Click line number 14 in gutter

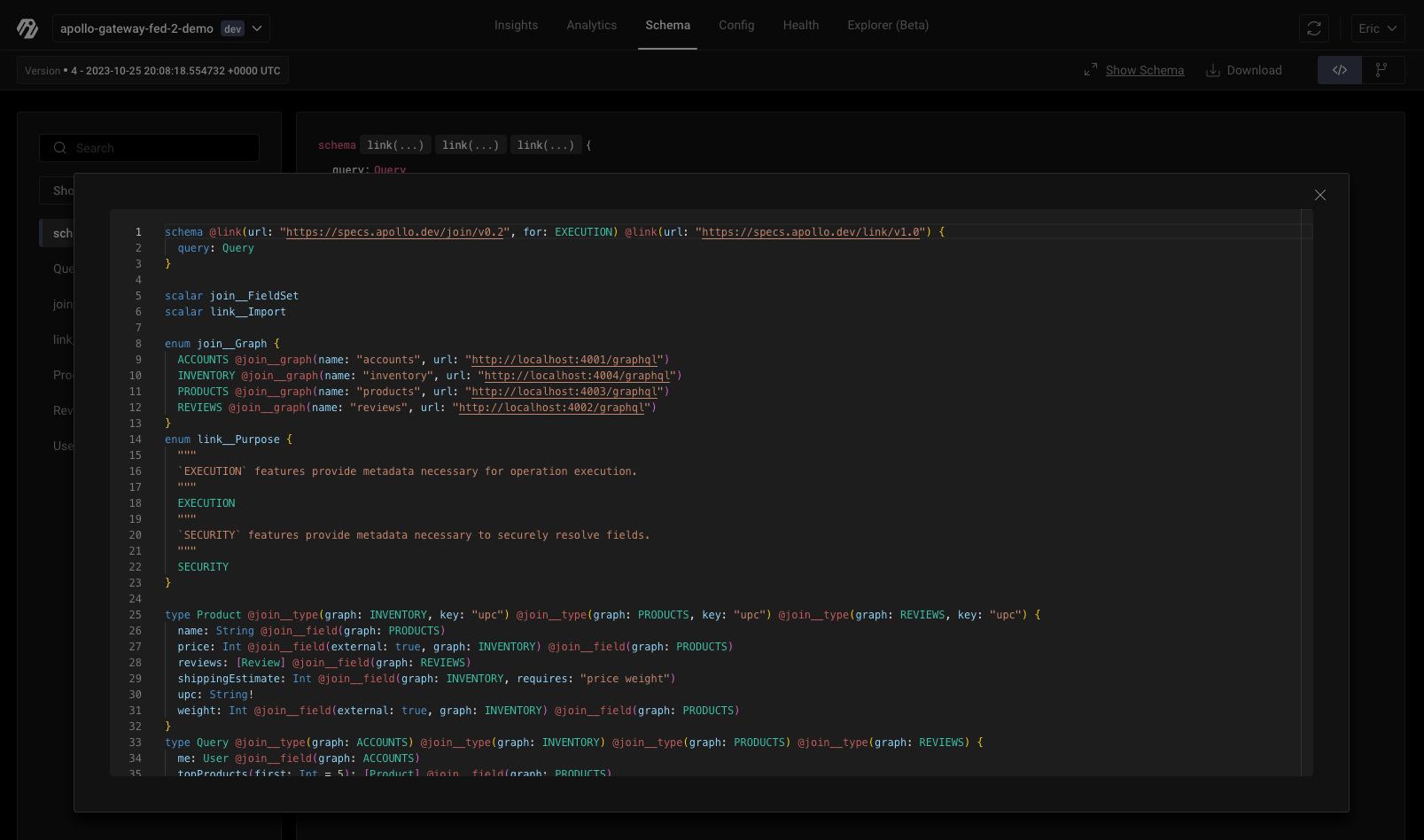(136, 439)
